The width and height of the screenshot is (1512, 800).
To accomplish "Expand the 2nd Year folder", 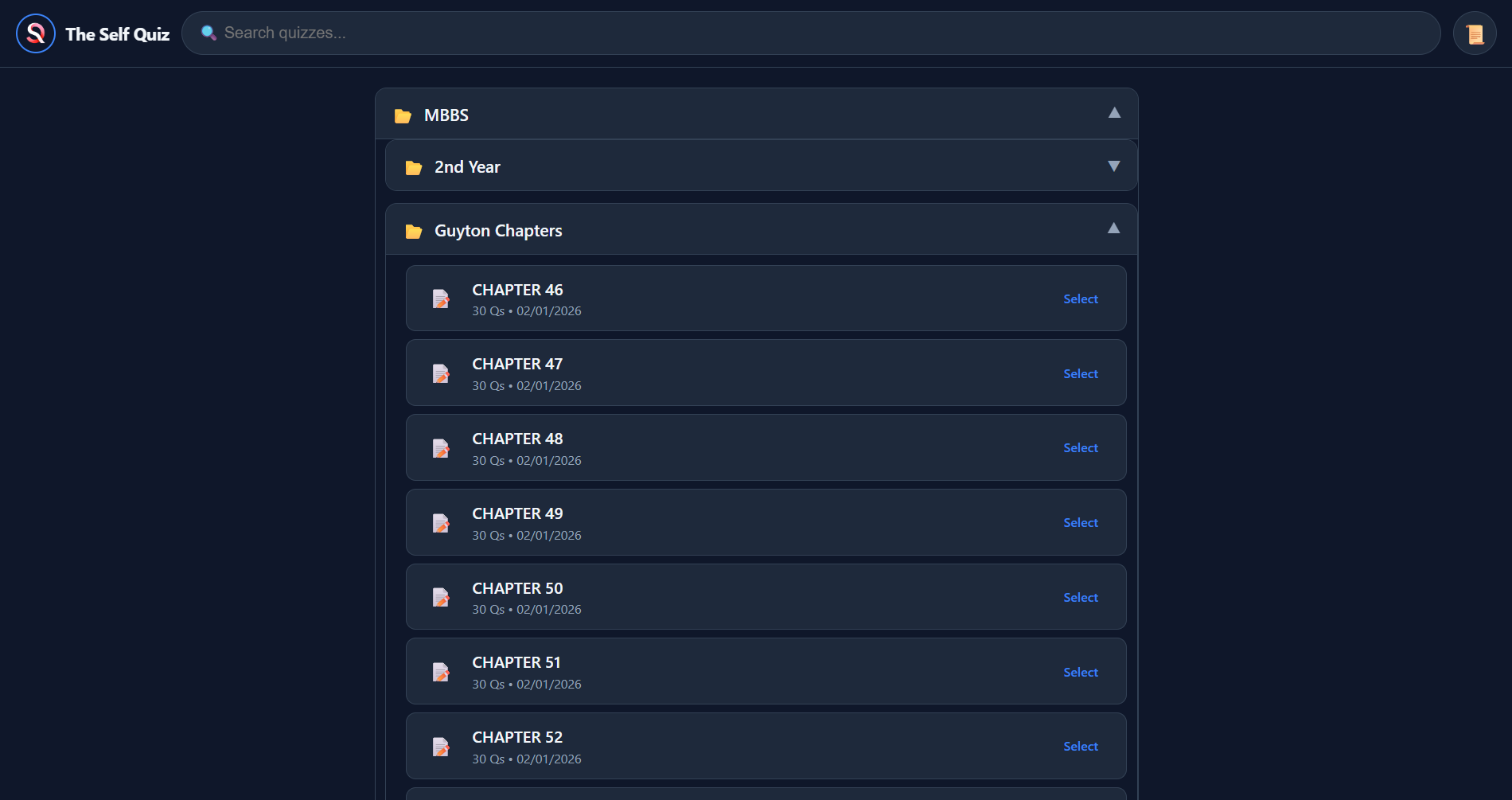I will coord(1113,166).
